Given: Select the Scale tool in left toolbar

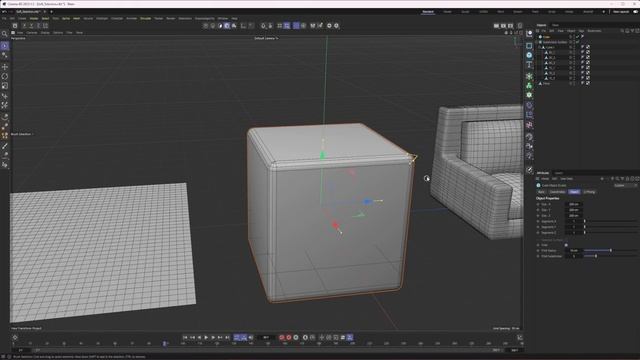Looking at the screenshot, I should point(5,86).
